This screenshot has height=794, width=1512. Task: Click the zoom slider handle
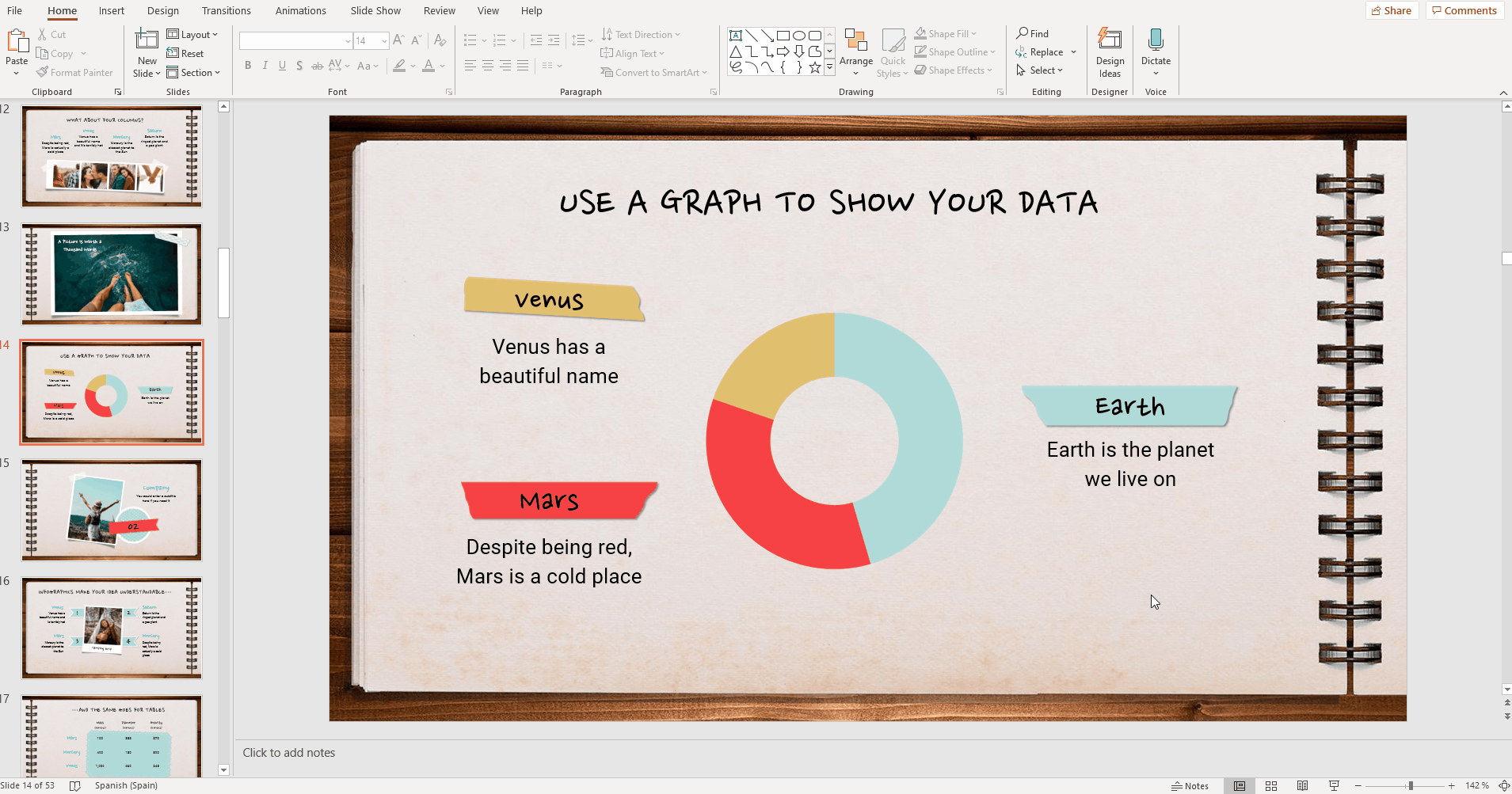1410,786
